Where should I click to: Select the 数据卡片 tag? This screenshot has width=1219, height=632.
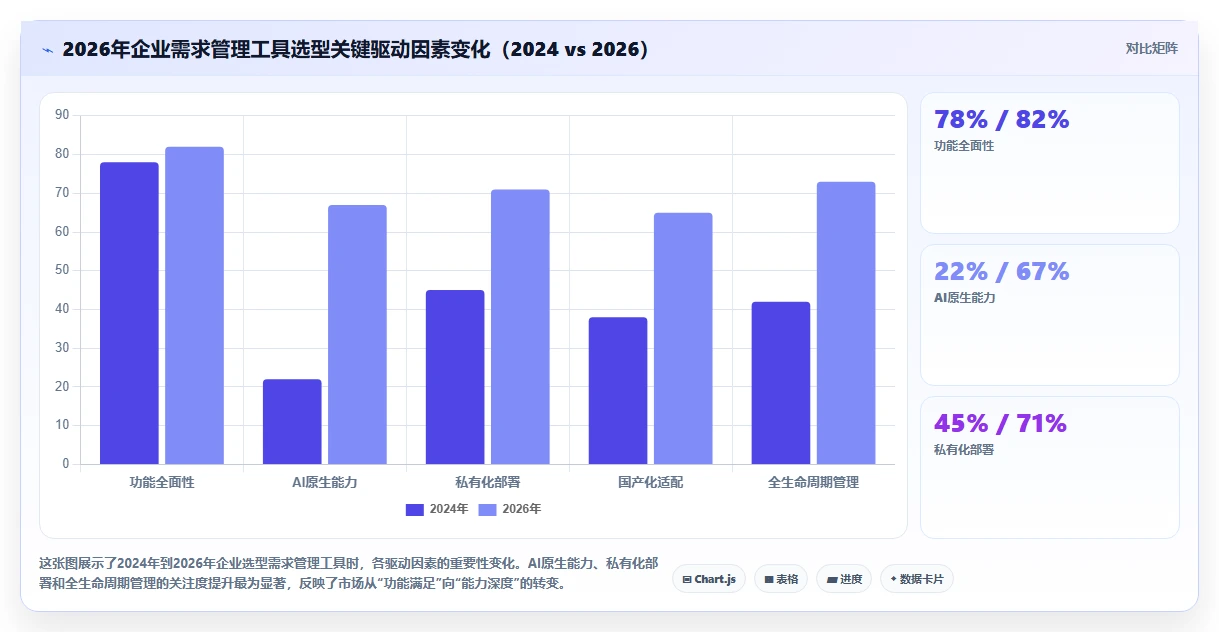point(916,579)
